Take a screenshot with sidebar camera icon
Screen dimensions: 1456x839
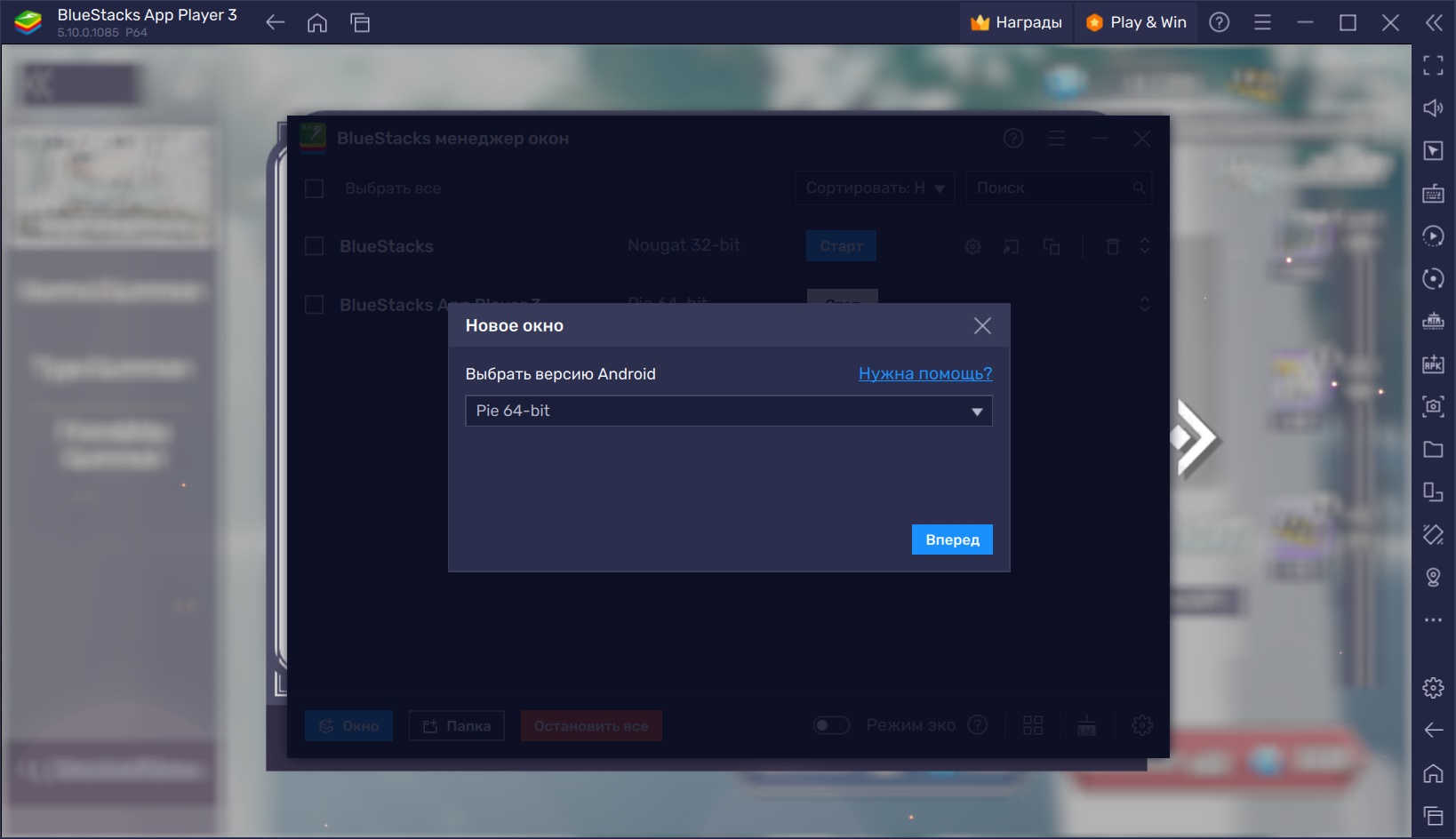[1433, 406]
